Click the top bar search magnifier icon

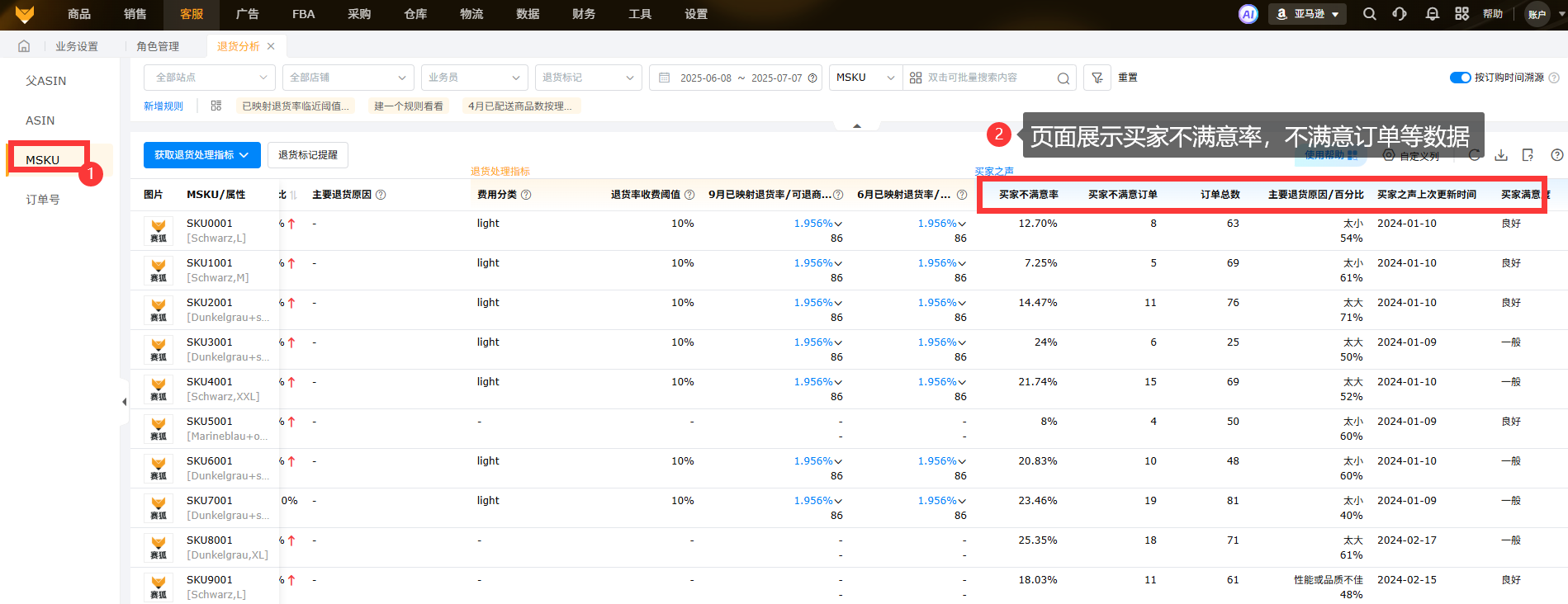pos(1369,14)
